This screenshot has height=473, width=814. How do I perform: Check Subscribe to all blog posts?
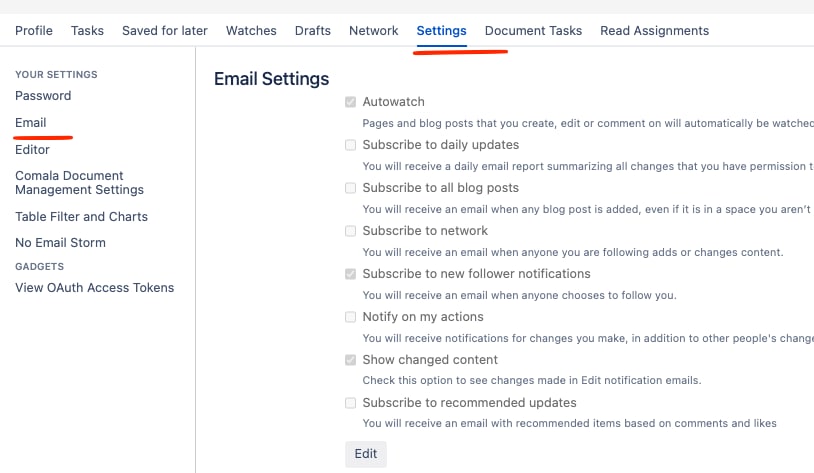[350, 188]
